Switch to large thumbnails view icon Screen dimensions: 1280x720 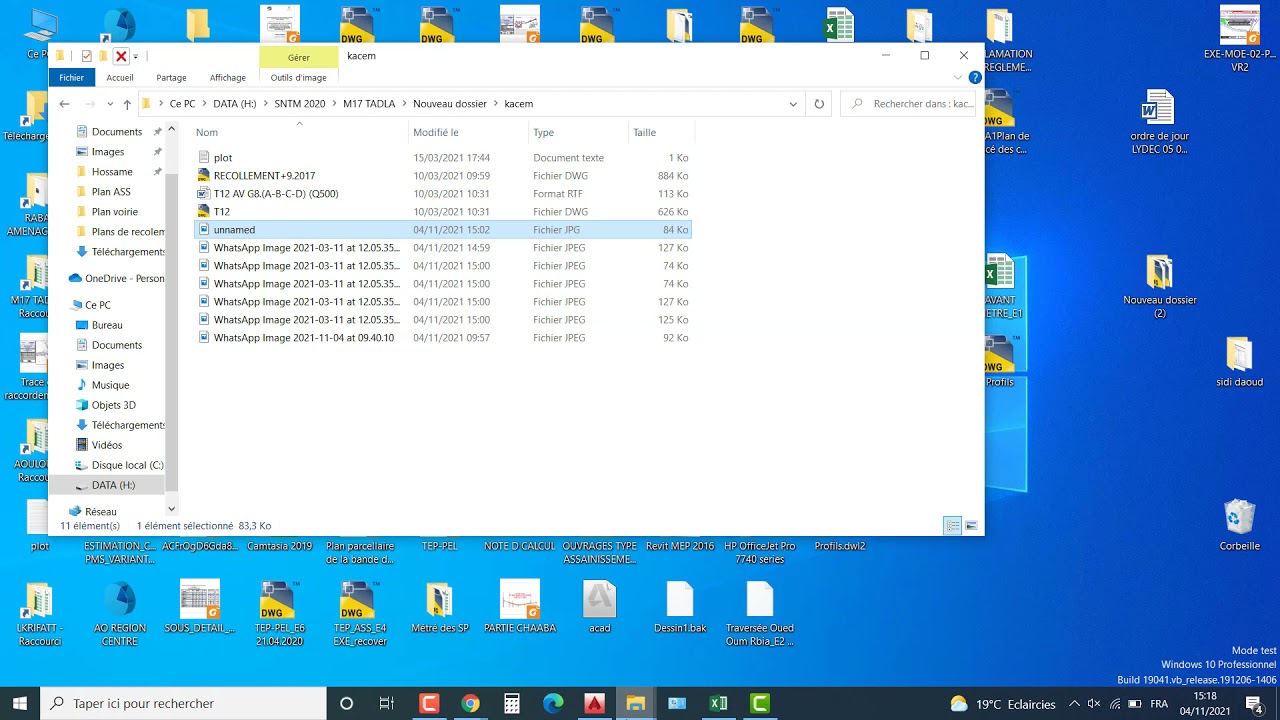[x=971, y=526]
